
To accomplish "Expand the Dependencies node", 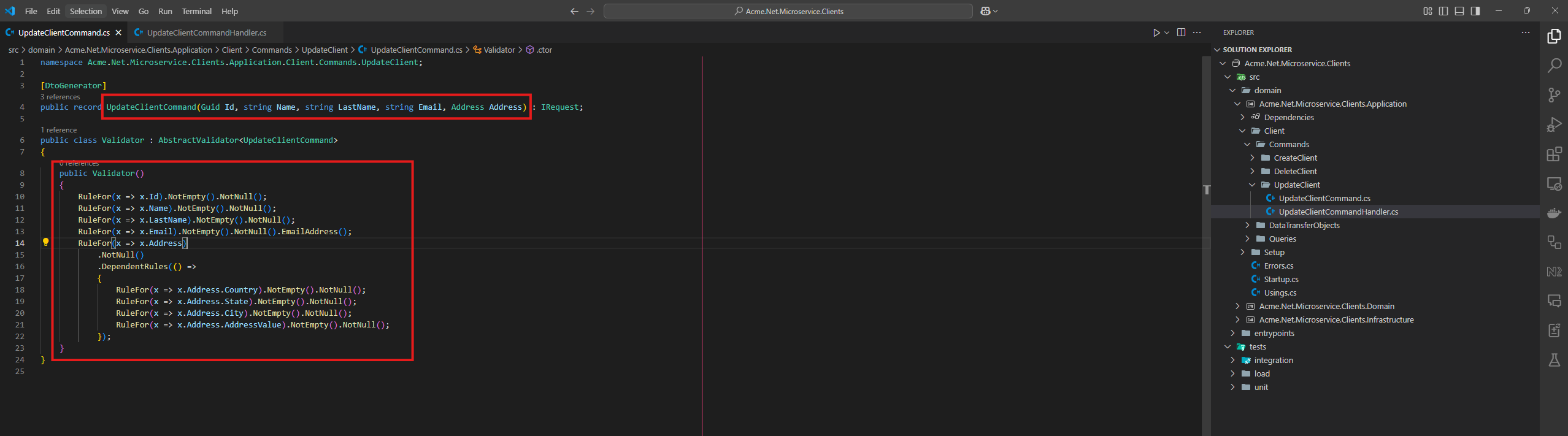I will click(x=1242, y=117).
